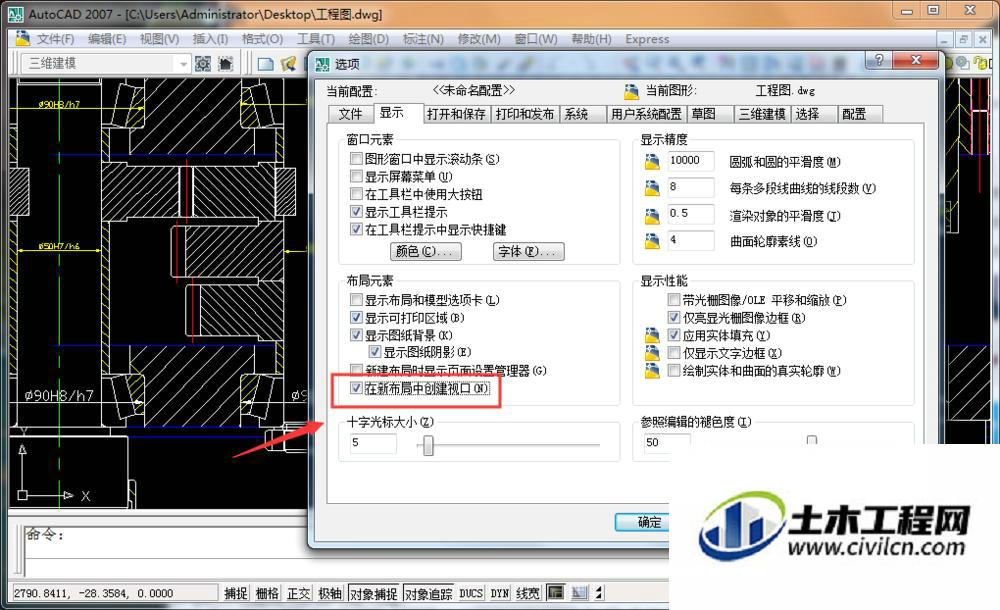
Task: Switch to the 配置 tab
Action: (860, 114)
